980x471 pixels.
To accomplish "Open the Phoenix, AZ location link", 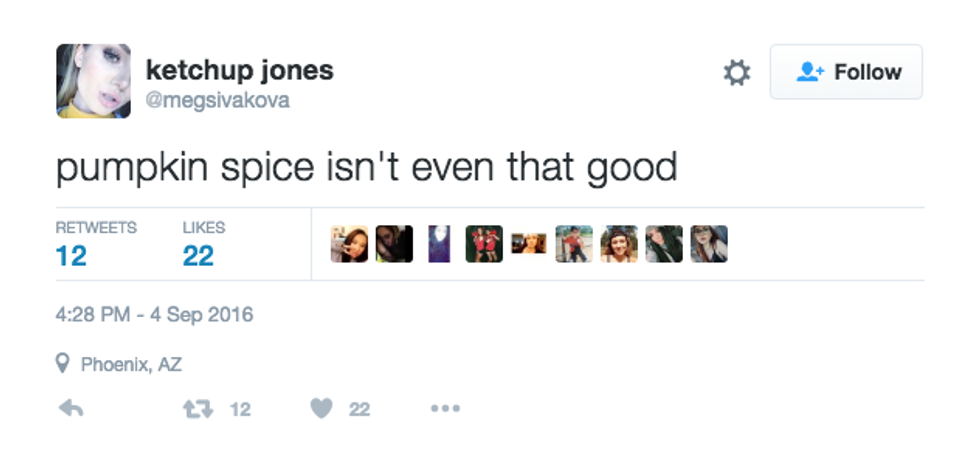I will pos(131,365).
